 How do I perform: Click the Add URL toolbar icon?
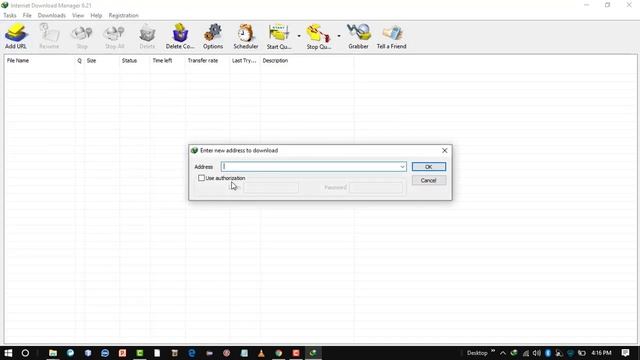16,36
